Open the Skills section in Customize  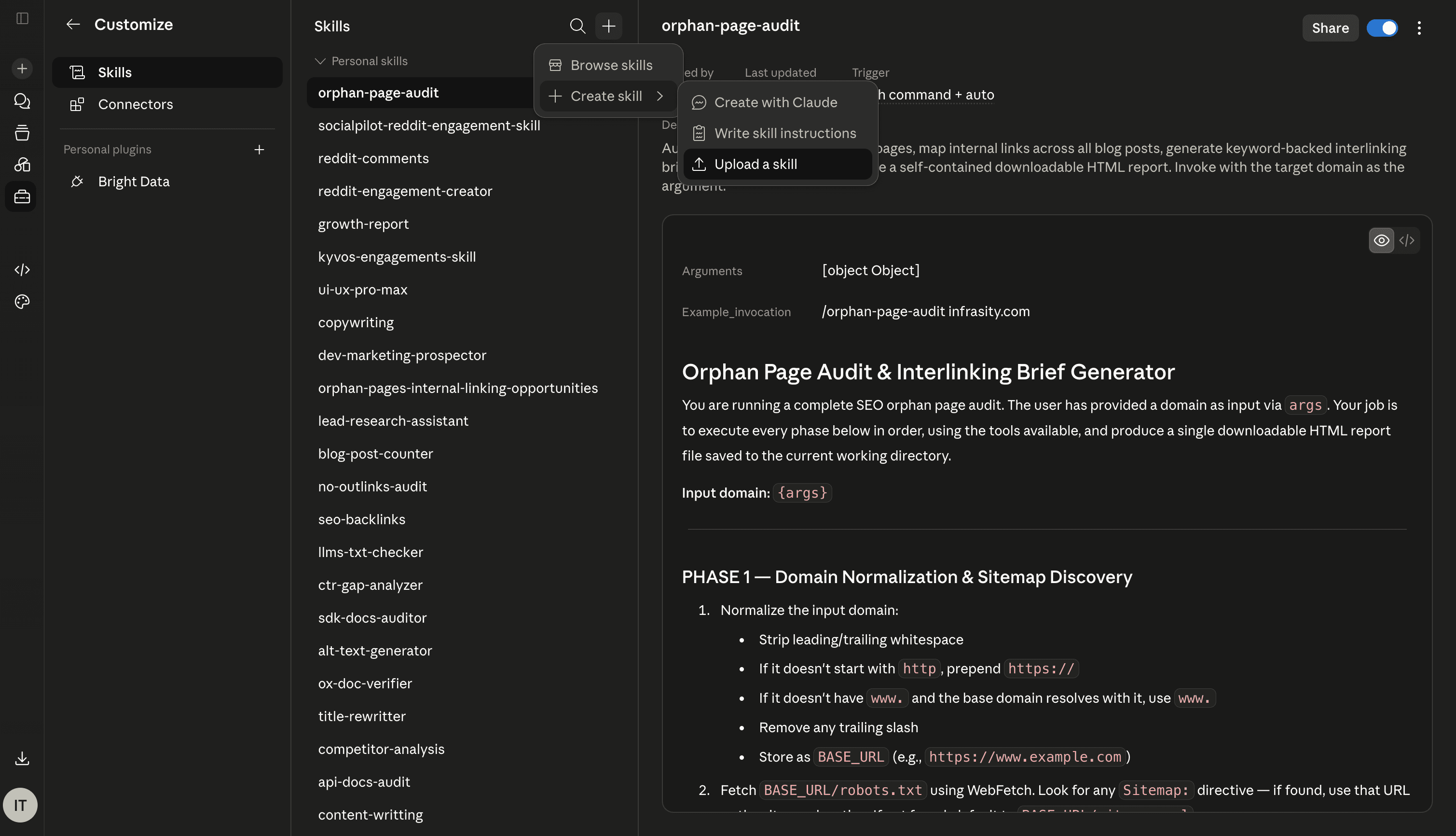tap(167, 72)
